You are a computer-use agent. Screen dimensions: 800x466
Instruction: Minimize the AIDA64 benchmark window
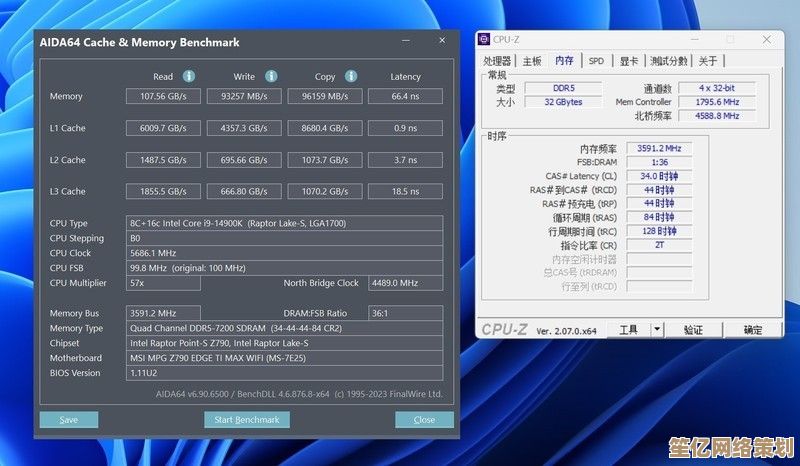point(406,42)
